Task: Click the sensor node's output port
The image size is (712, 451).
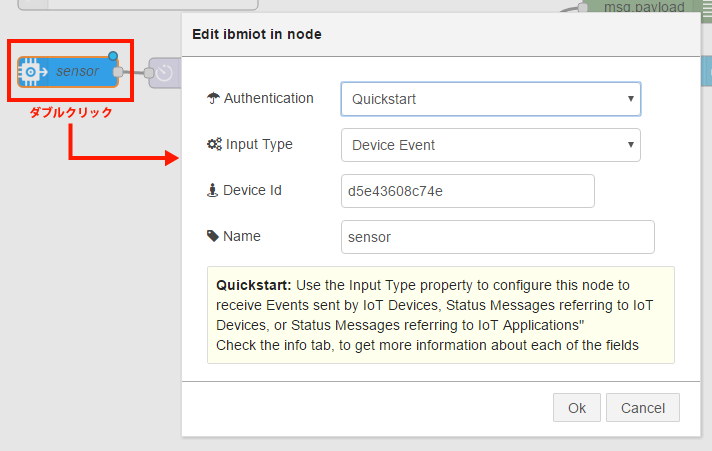Action: [x=118, y=72]
